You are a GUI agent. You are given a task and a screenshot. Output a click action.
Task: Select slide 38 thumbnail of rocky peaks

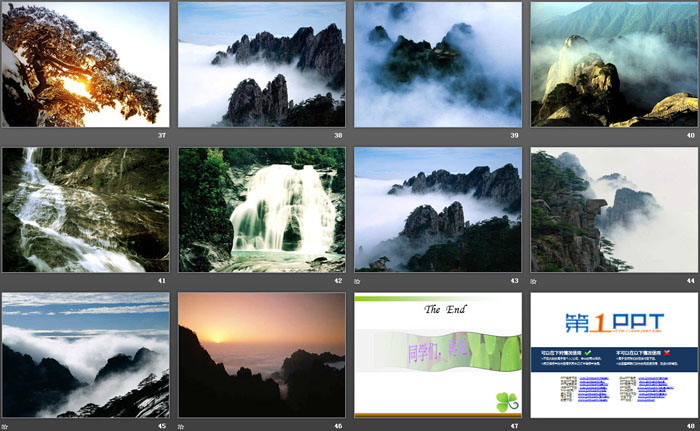(262, 64)
